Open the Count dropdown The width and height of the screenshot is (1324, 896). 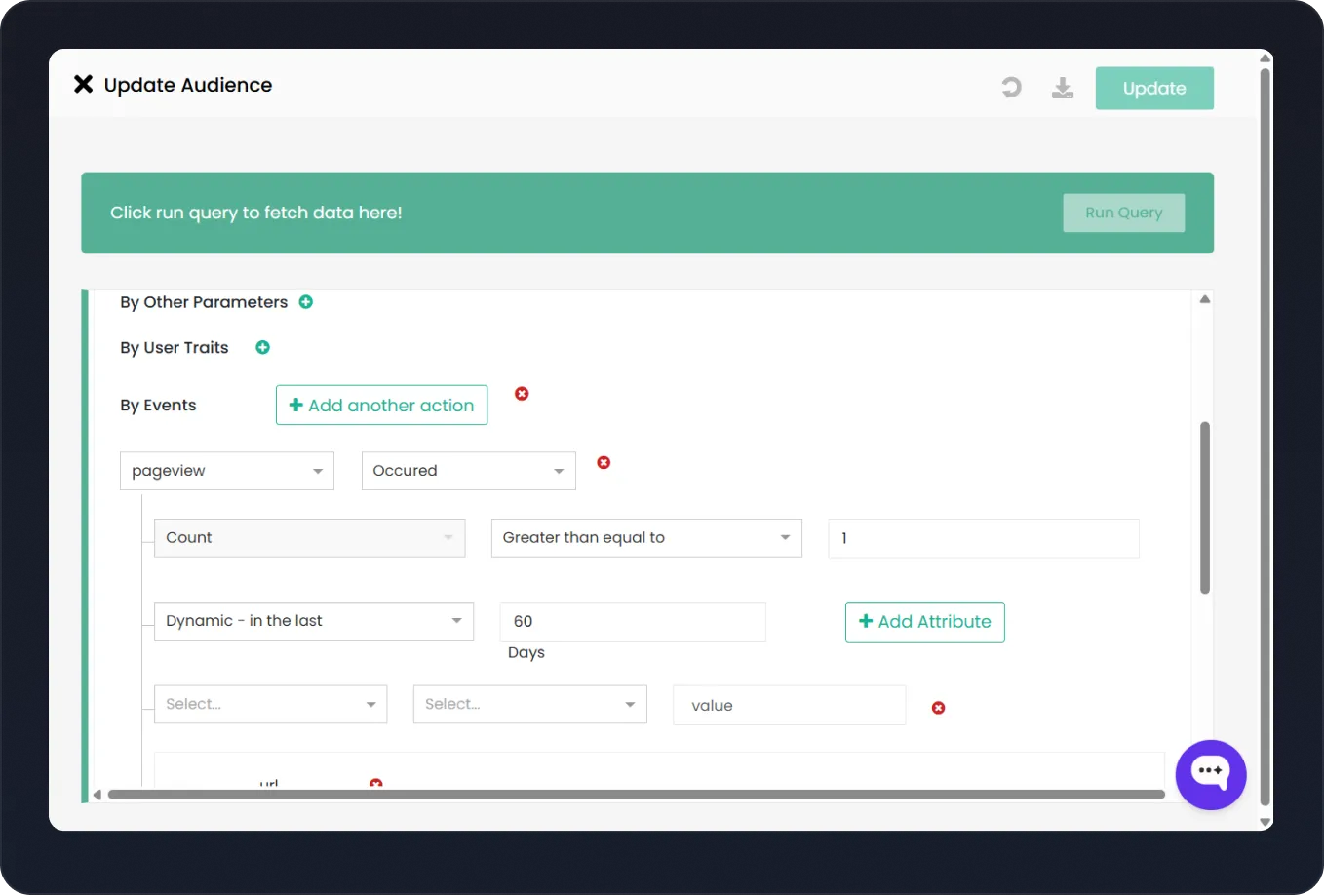(310, 538)
